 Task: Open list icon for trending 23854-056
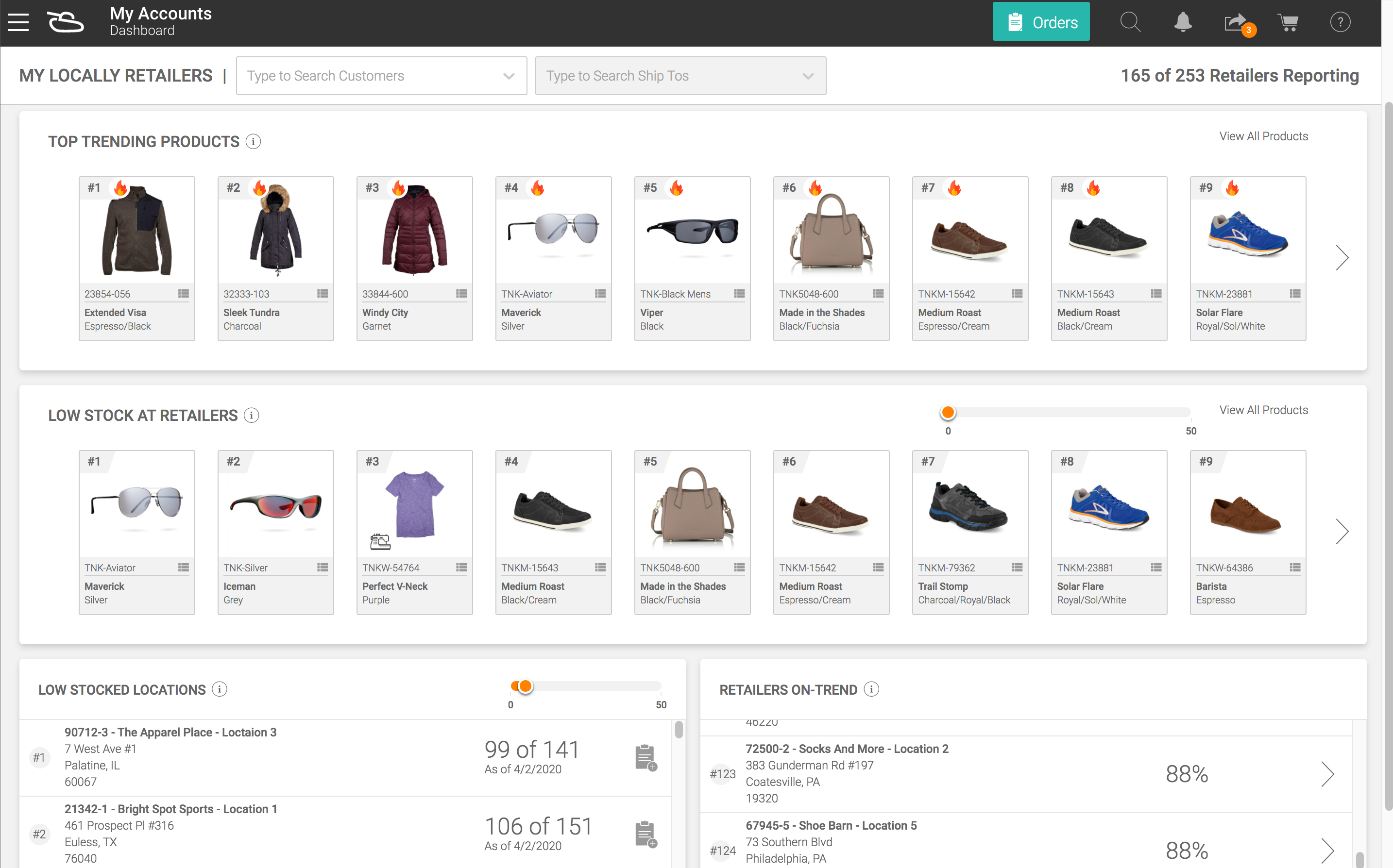183,293
